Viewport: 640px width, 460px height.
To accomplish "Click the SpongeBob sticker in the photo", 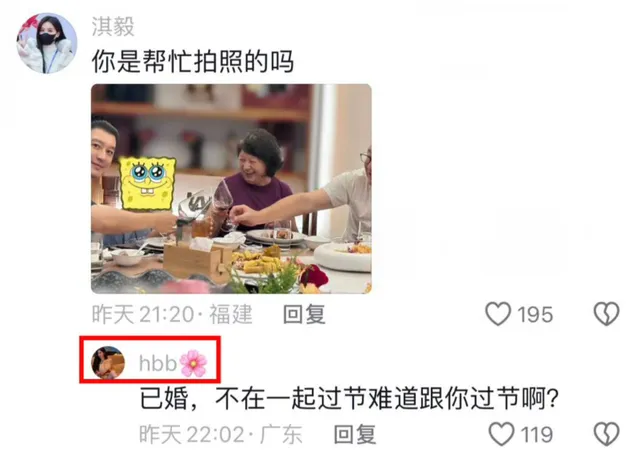I will tap(148, 184).
